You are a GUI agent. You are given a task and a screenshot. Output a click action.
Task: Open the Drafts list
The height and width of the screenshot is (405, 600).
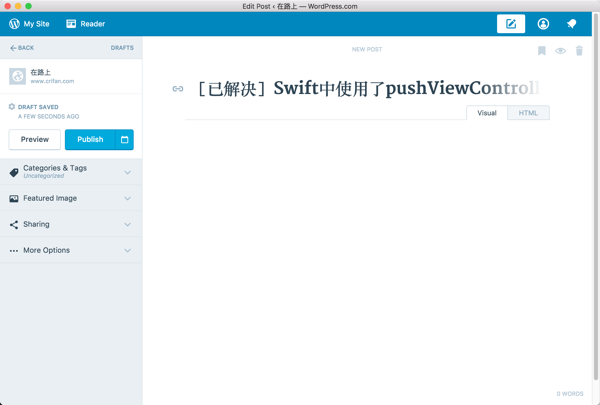tap(122, 48)
